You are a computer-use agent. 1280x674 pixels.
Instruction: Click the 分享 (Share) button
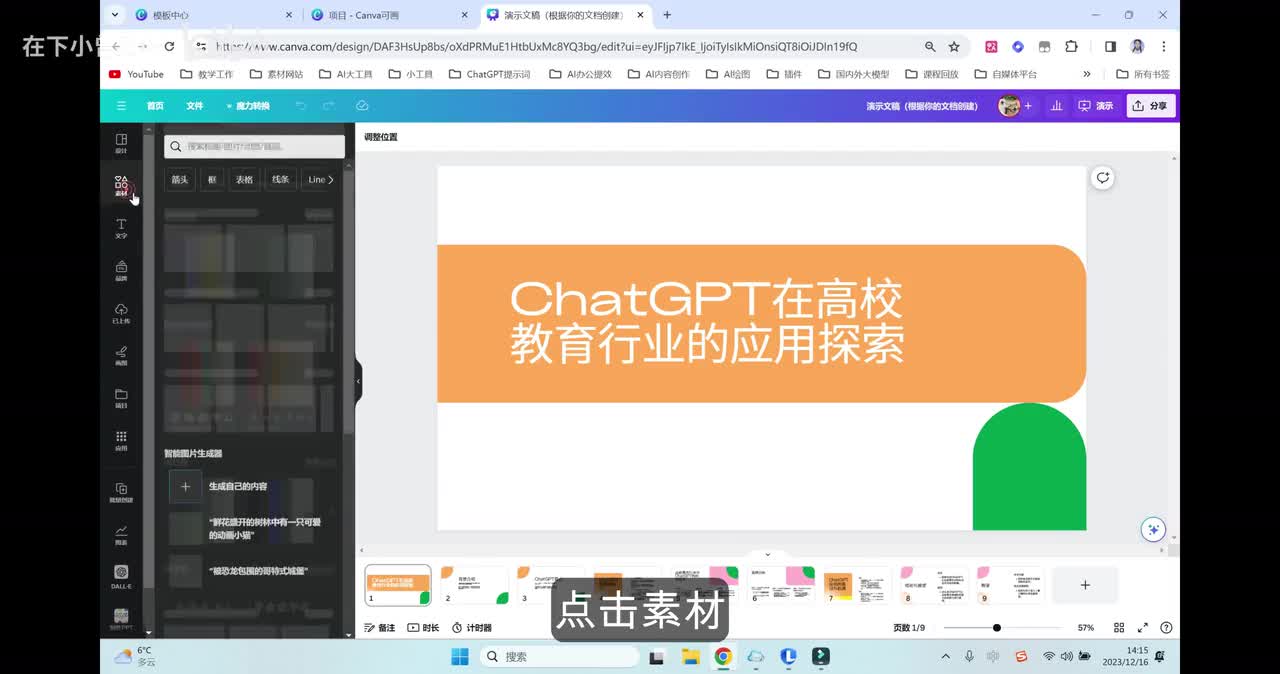pyautogui.click(x=1150, y=106)
